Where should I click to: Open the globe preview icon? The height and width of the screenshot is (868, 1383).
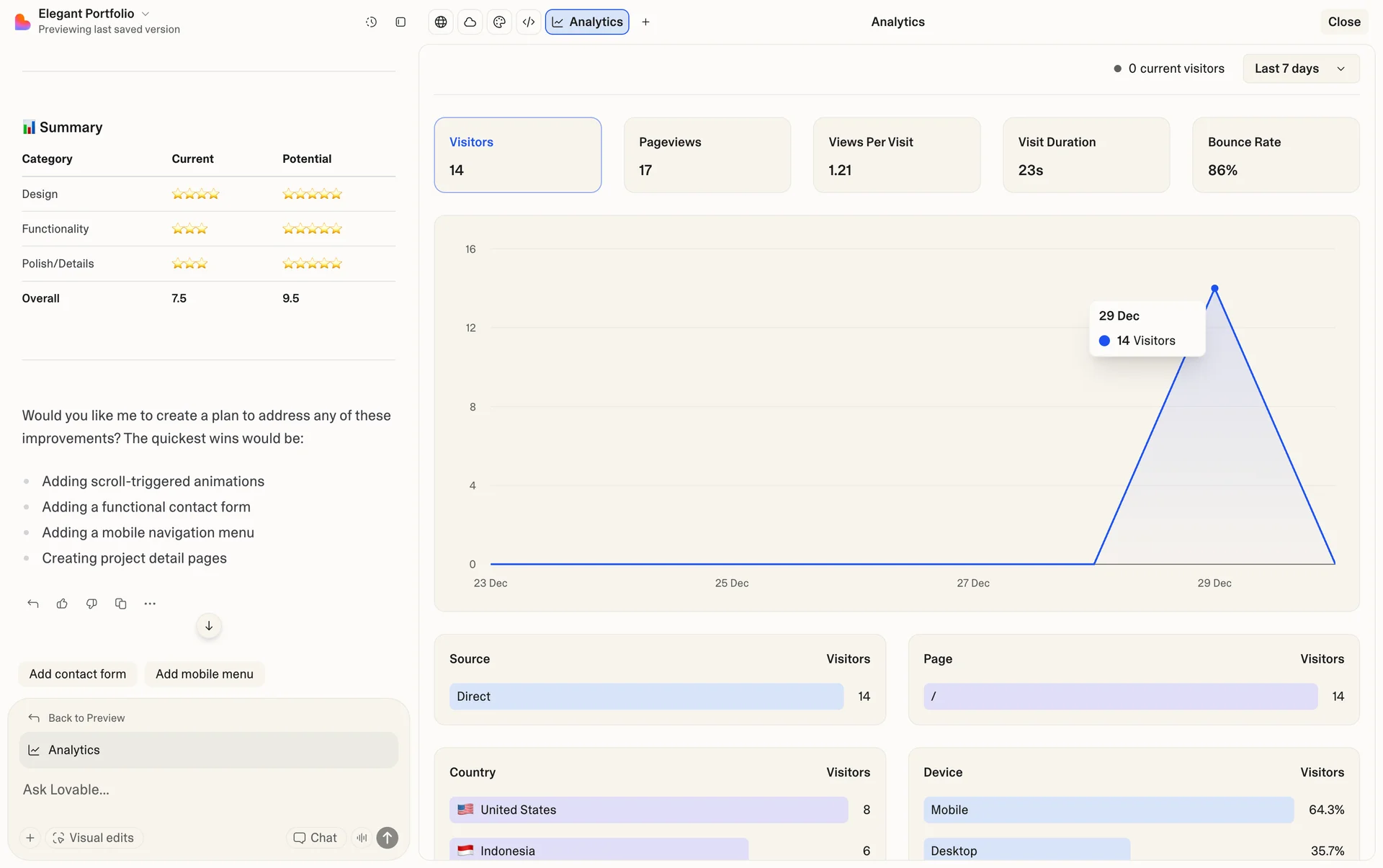pos(441,22)
